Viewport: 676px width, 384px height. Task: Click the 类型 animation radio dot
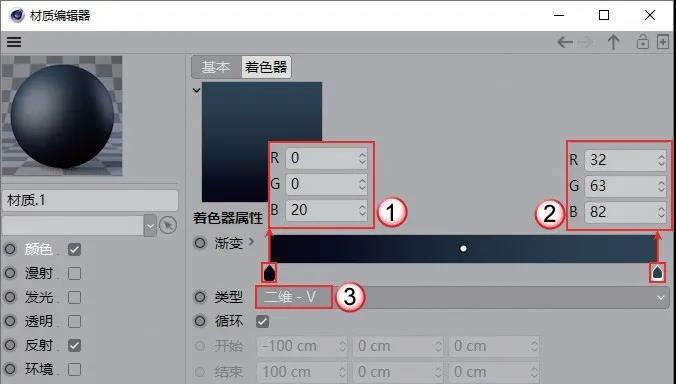[x=200, y=297]
